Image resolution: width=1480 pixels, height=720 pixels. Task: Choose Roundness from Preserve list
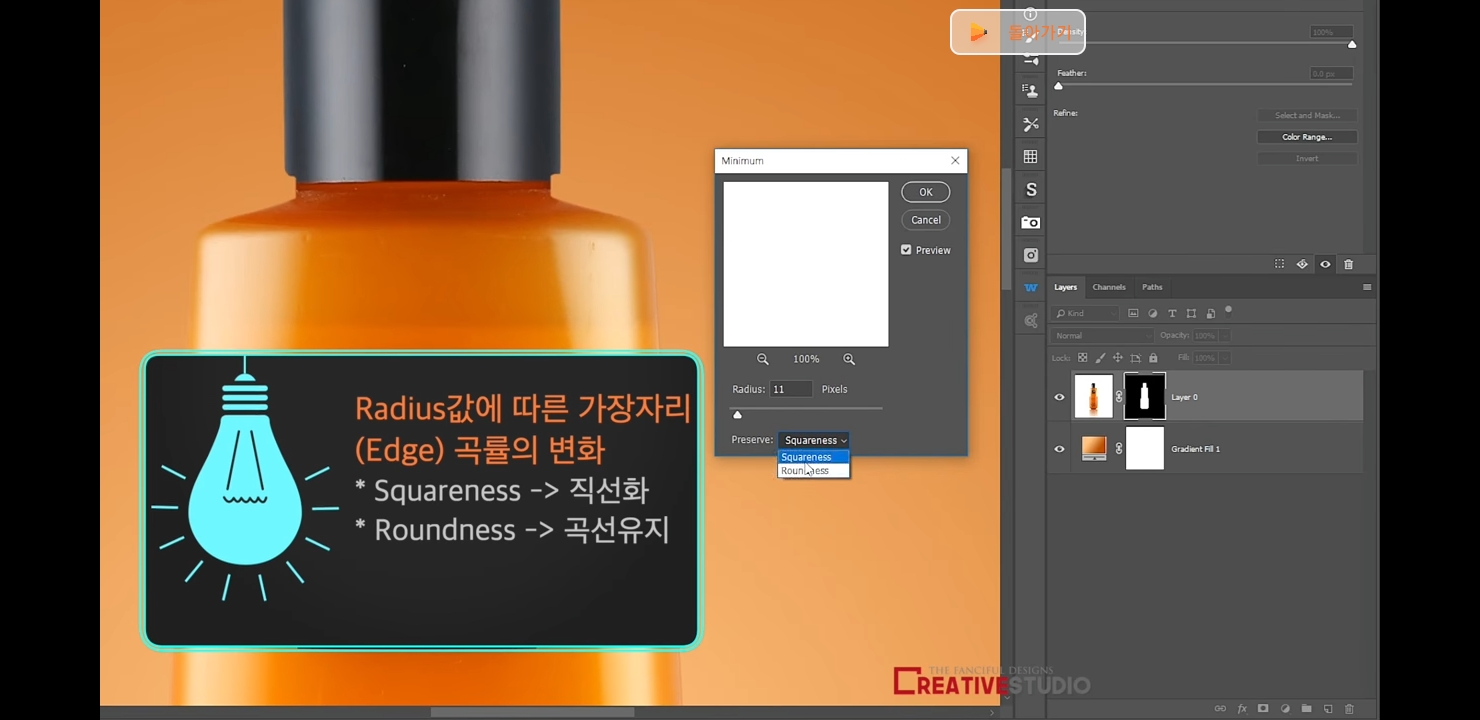pos(813,471)
